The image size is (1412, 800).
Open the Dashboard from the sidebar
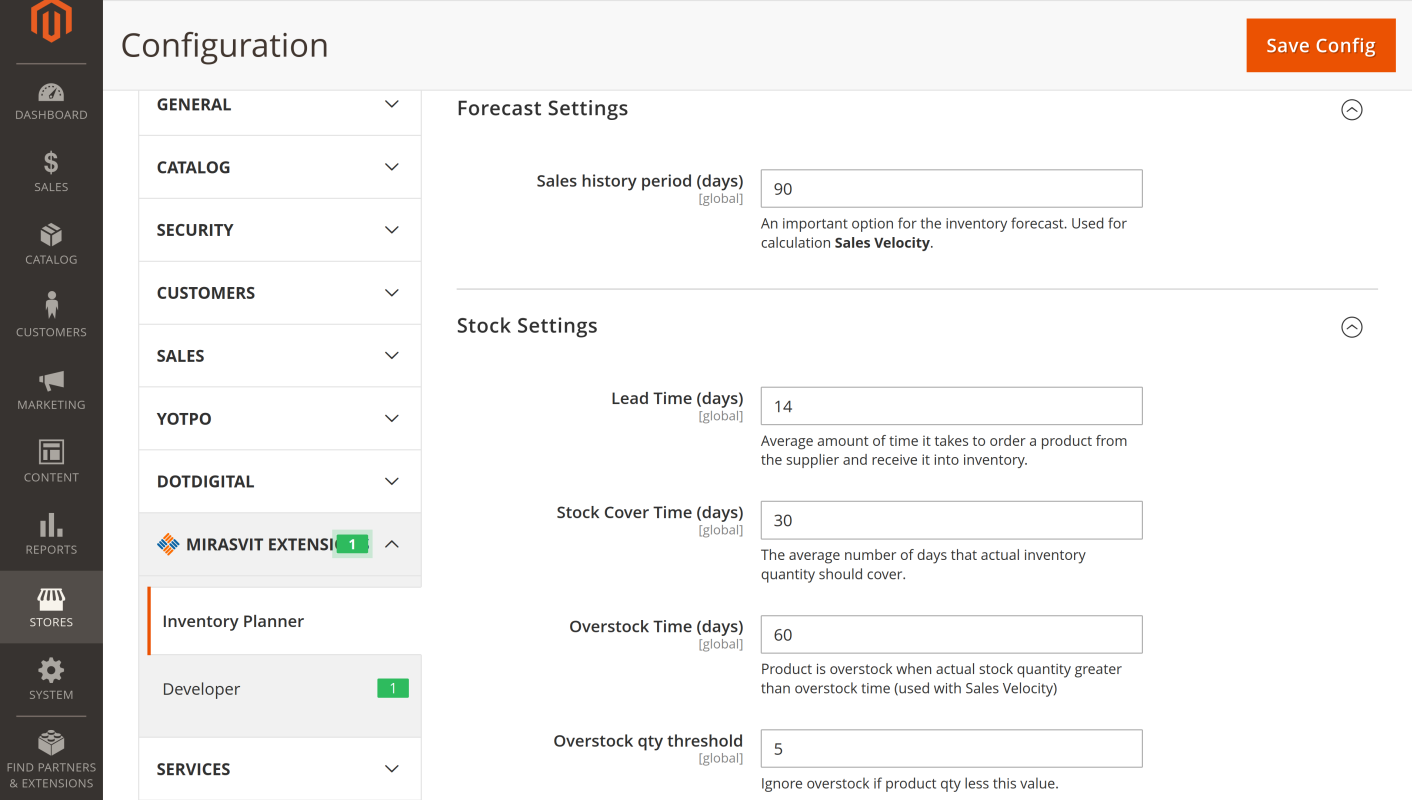[51, 101]
